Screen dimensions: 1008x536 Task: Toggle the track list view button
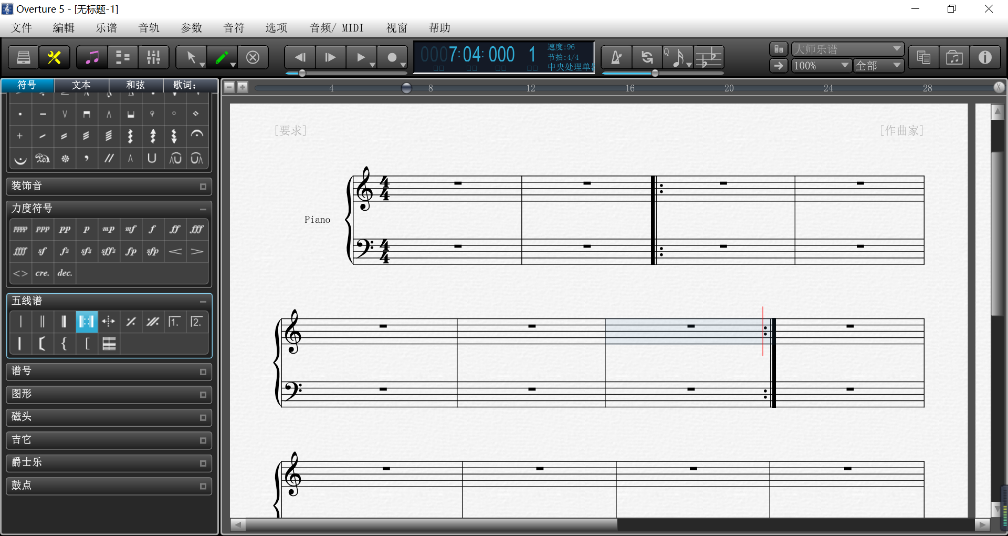tap(122, 57)
